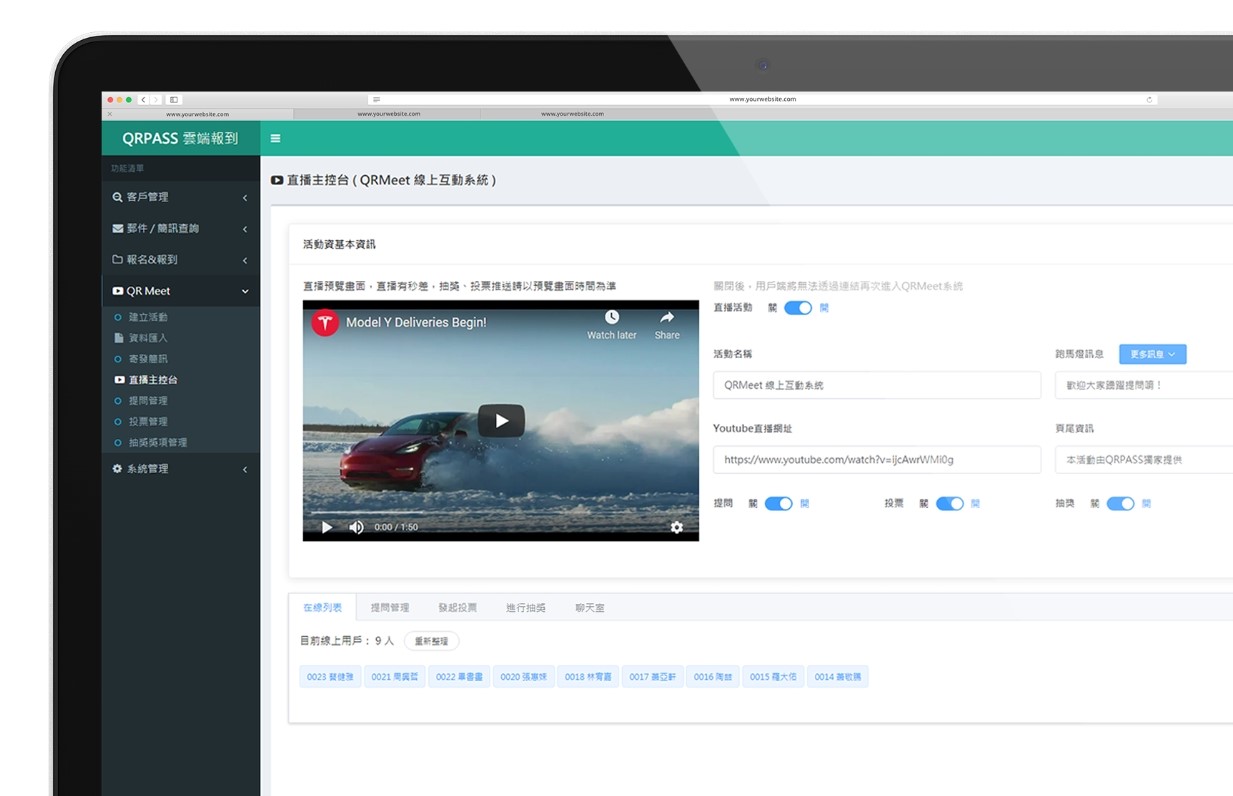This screenshot has height=796, width=1233.
Task: Click the Model Y Deliveries Begin! video title
Action: click(x=416, y=323)
